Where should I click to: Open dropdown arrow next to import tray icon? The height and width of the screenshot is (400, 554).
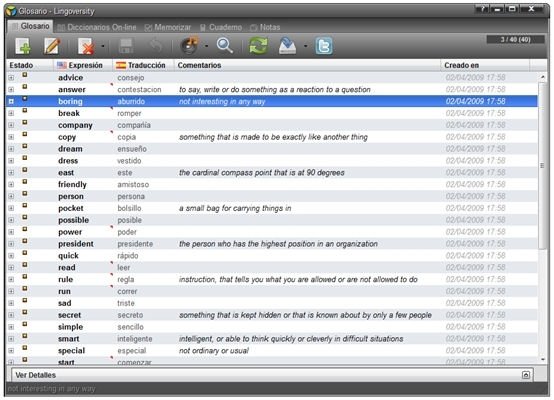point(305,46)
